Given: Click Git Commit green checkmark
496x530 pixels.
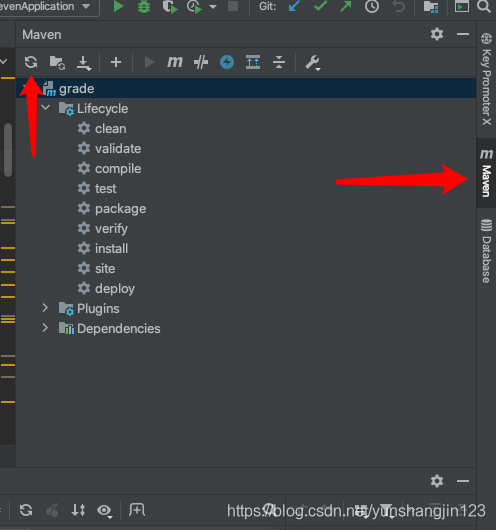Looking at the screenshot, I should tap(320, 6).
